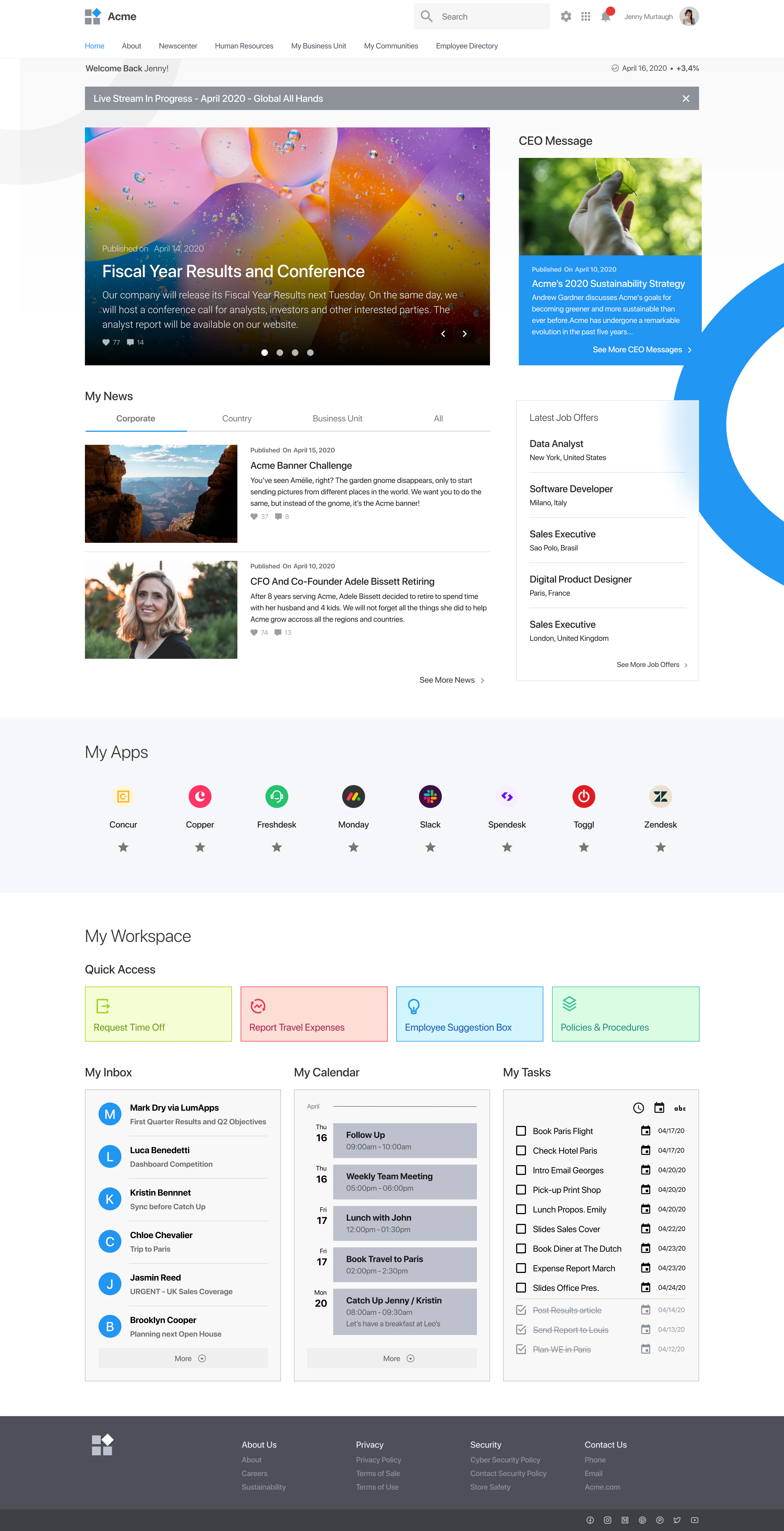Sort tasks alphabetically using the abc icon
The width and height of the screenshot is (784, 1531).
pyautogui.click(x=680, y=1108)
